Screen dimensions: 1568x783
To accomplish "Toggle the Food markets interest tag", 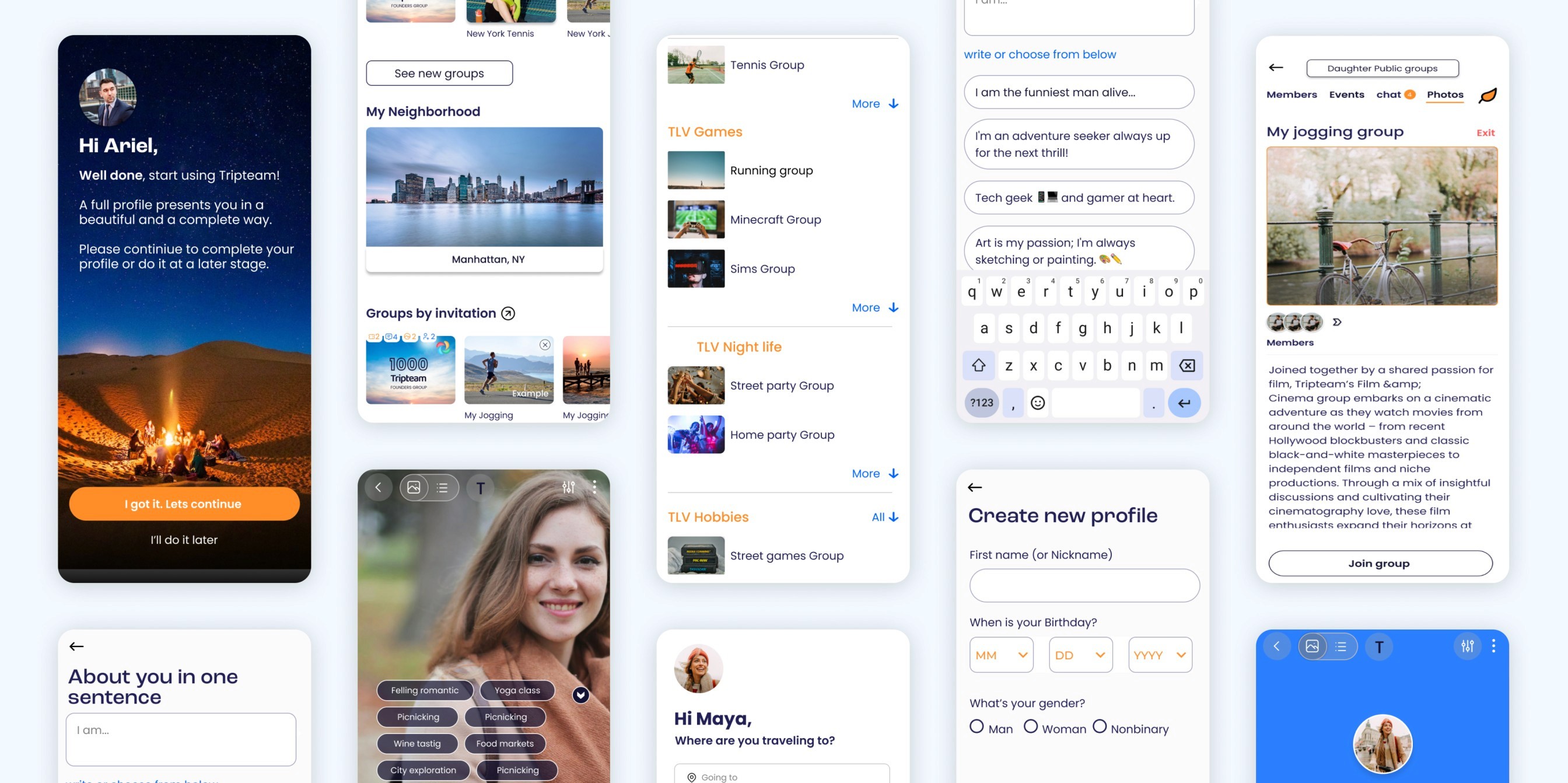I will pos(505,743).
